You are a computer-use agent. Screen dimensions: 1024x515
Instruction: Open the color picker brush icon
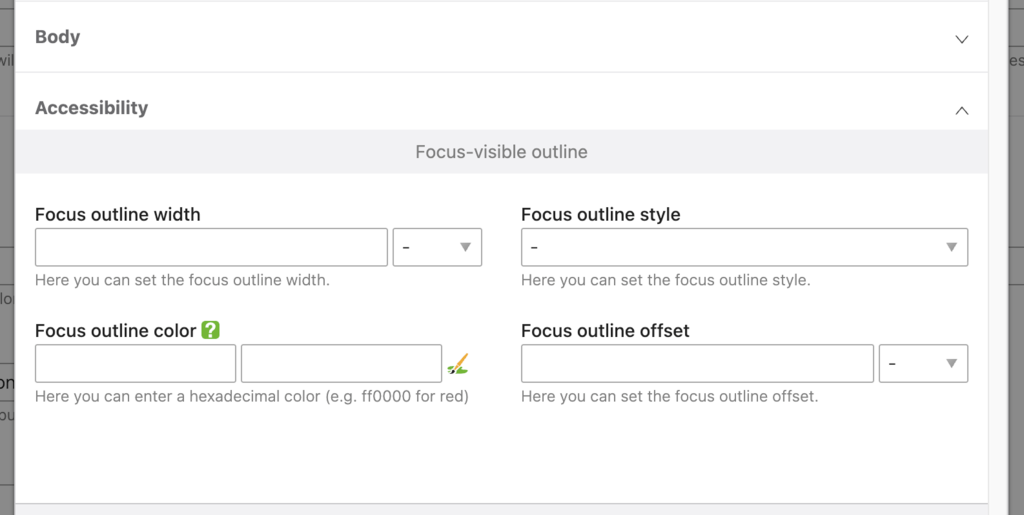coord(457,364)
